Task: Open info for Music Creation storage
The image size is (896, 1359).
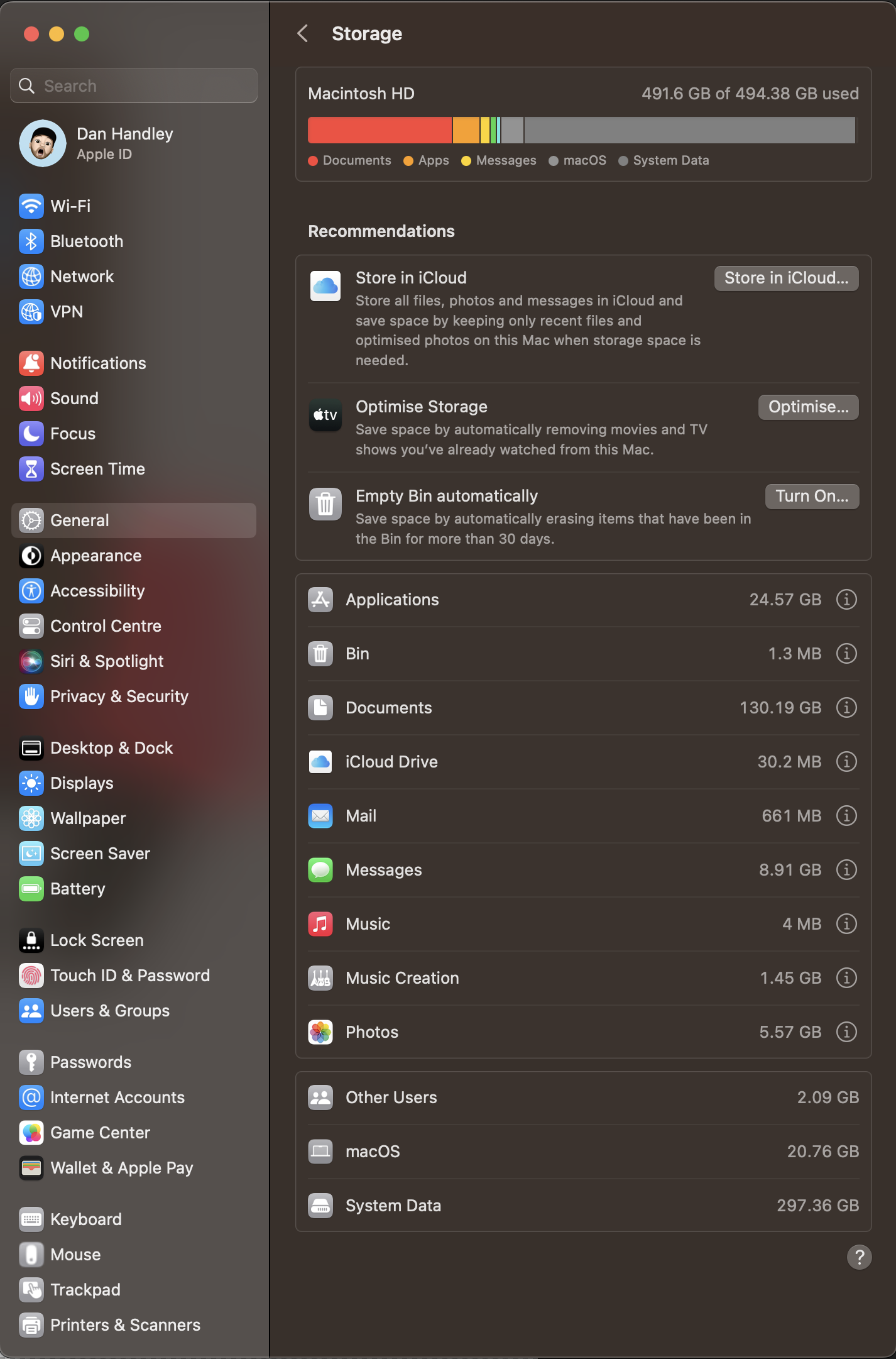Action: [x=846, y=977]
